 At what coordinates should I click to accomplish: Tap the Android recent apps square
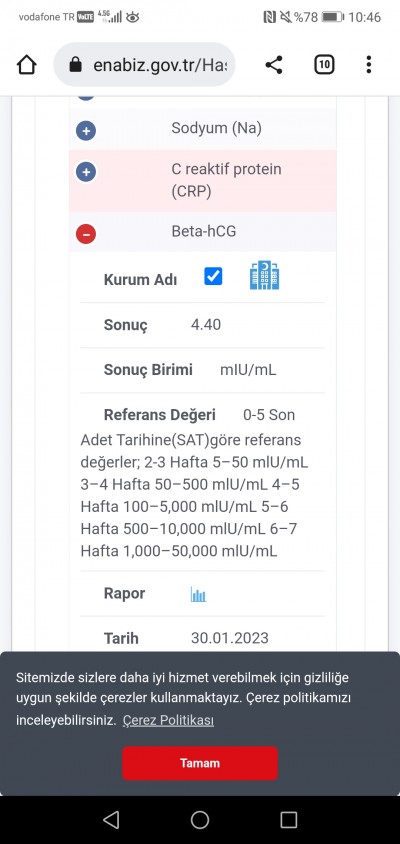(289, 820)
